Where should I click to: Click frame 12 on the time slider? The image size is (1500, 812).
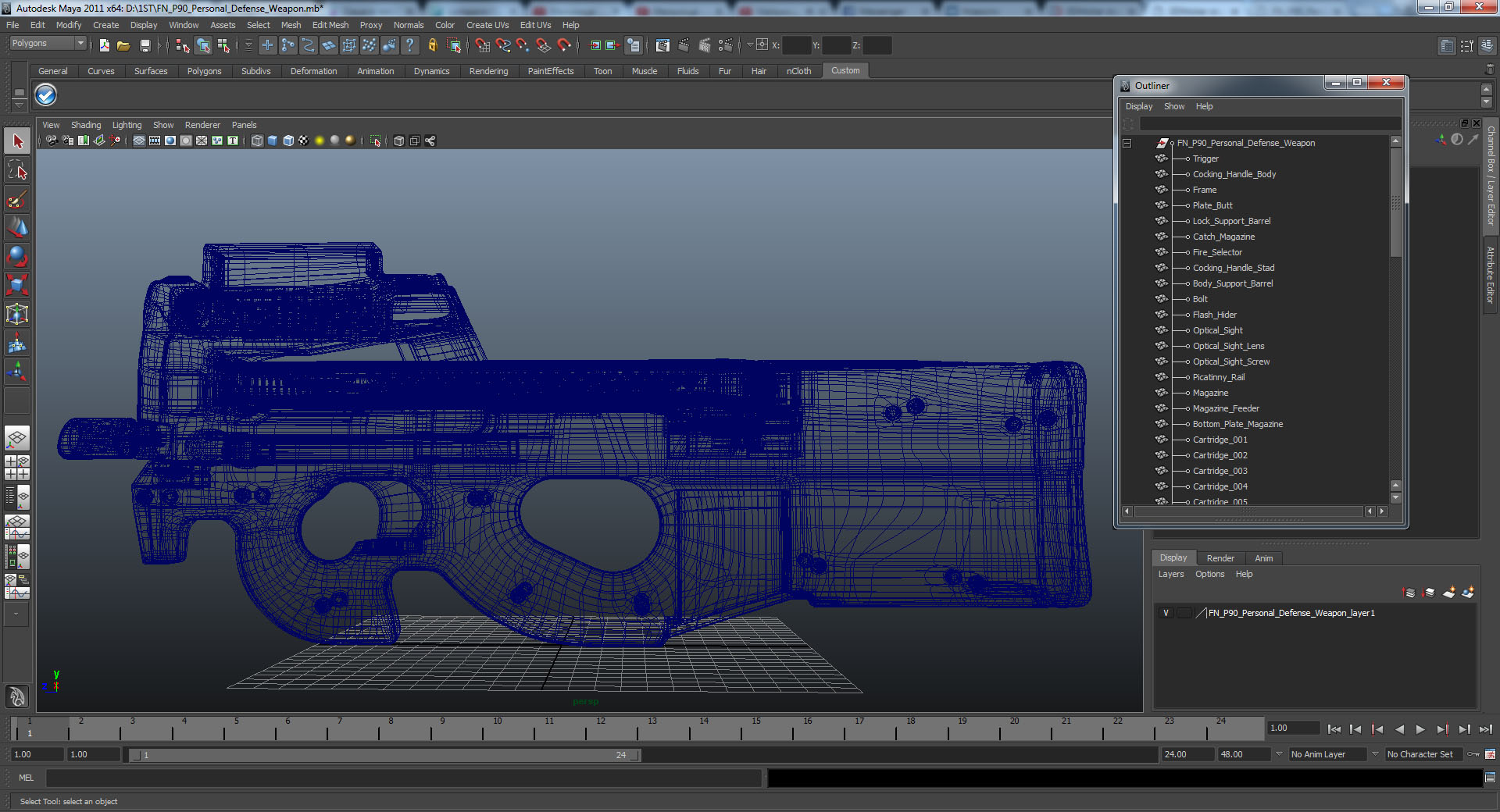click(600, 728)
